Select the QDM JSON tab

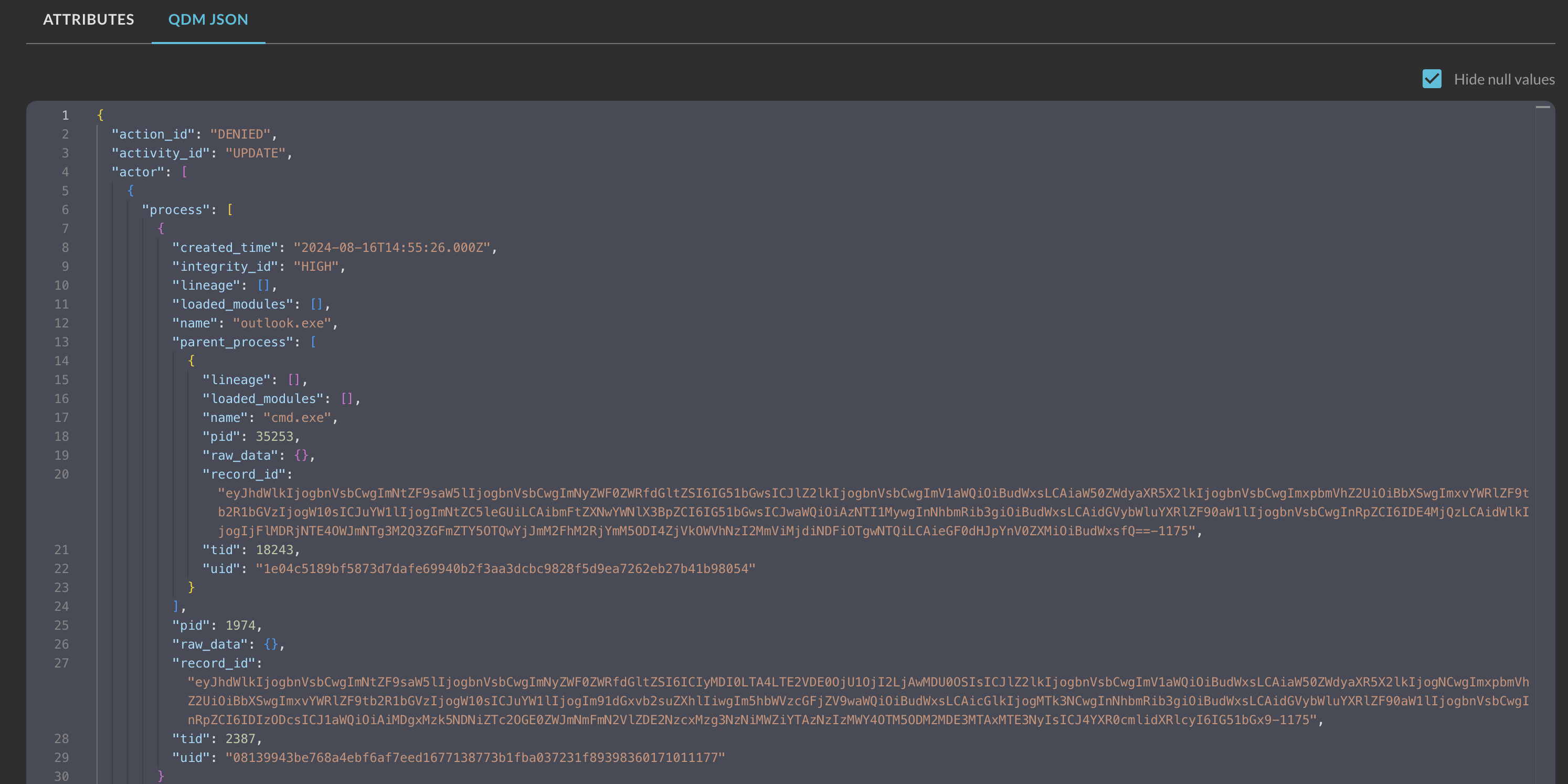tap(208, 19)
